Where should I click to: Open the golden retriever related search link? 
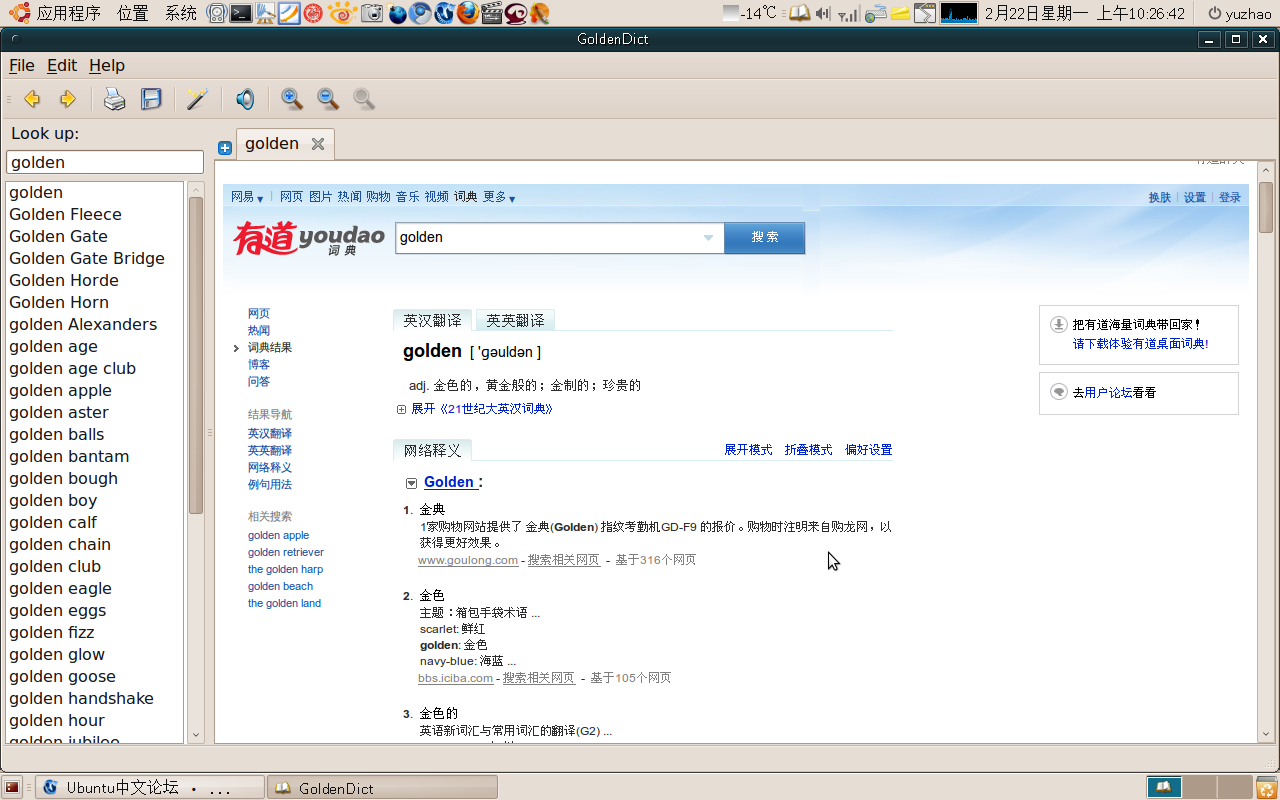[286, 552]
